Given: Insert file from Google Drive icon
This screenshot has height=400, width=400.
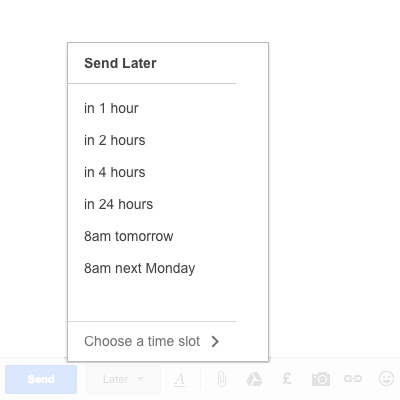Looking at the screenshot, I should [x=254, y=379].
